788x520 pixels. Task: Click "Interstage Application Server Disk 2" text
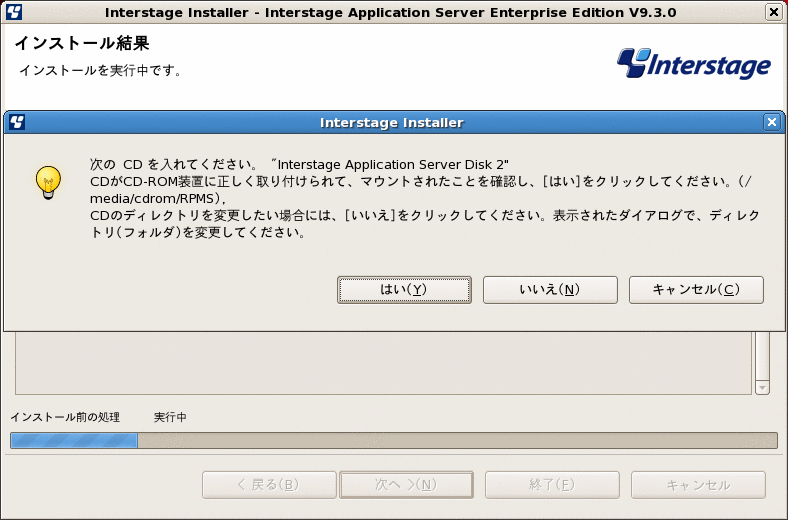390,165
